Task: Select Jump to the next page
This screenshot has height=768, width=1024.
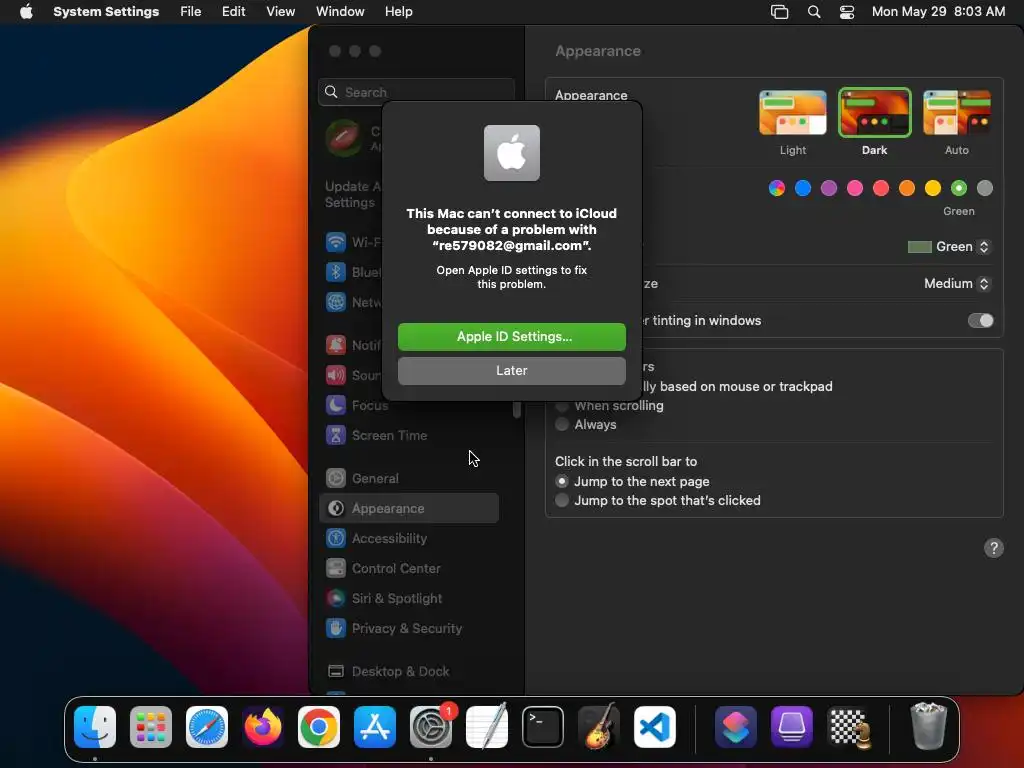Action: point(562,481)
